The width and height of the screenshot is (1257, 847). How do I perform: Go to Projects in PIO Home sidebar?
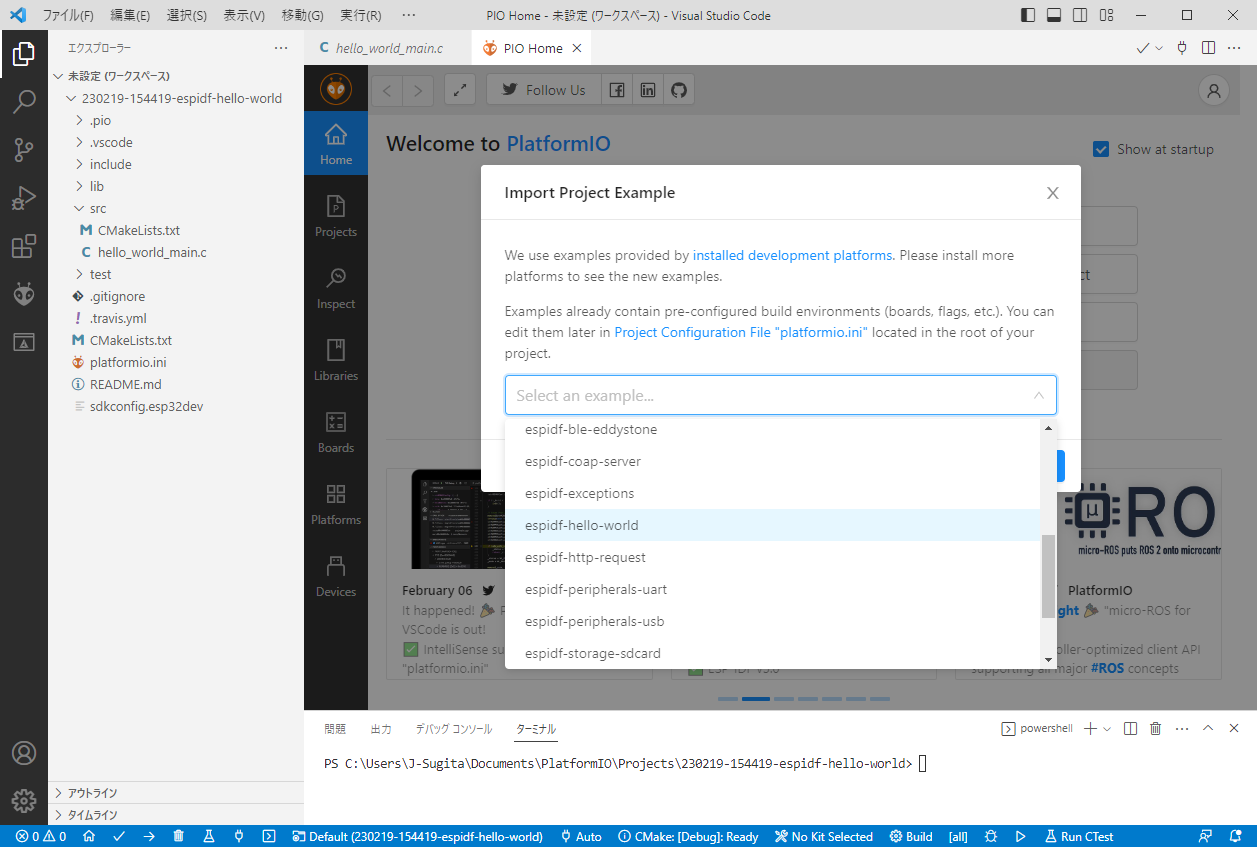[x=336, y=216]
